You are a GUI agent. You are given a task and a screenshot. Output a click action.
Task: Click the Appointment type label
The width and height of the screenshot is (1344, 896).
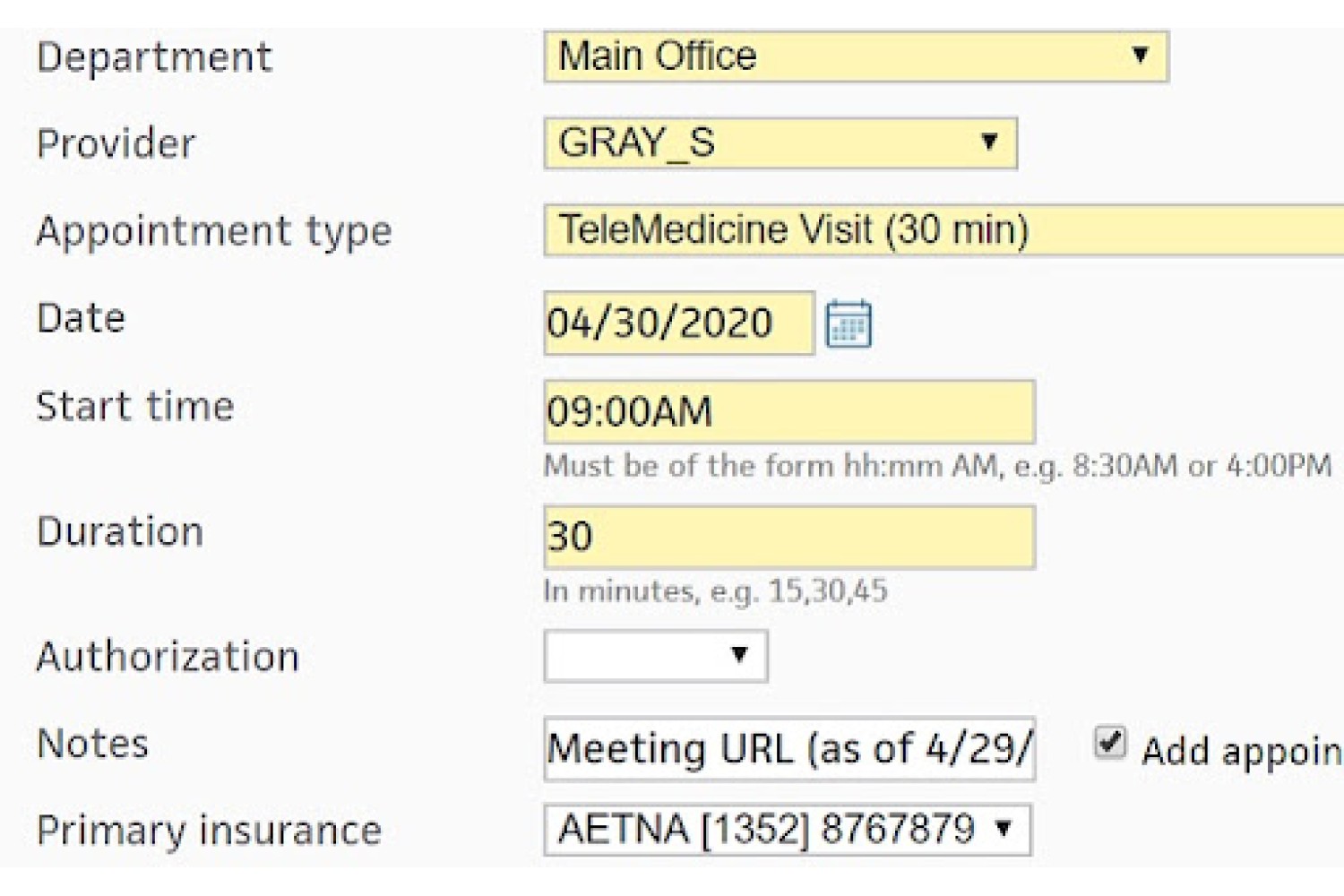point(214,232)
